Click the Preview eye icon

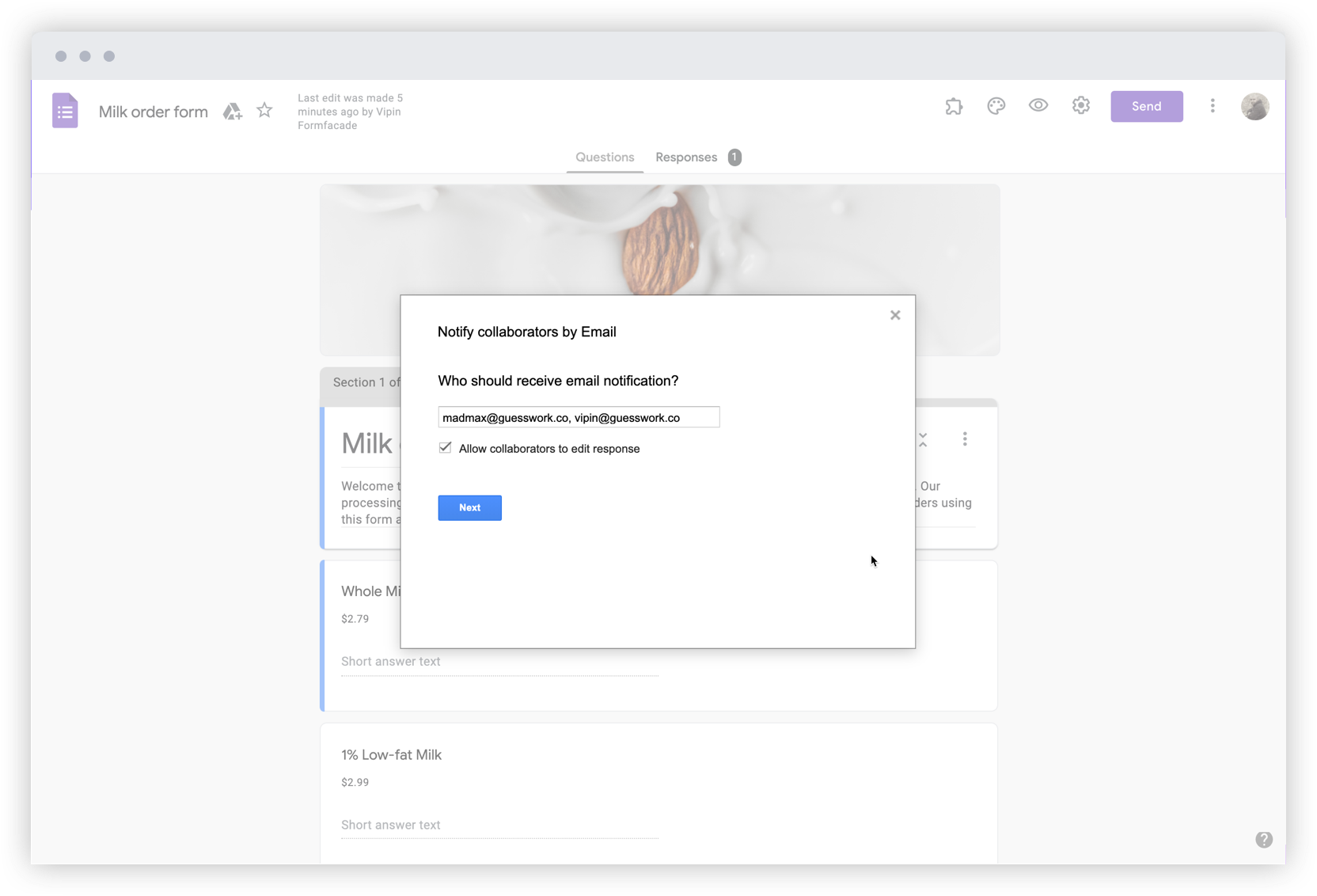coord(1038,105)
